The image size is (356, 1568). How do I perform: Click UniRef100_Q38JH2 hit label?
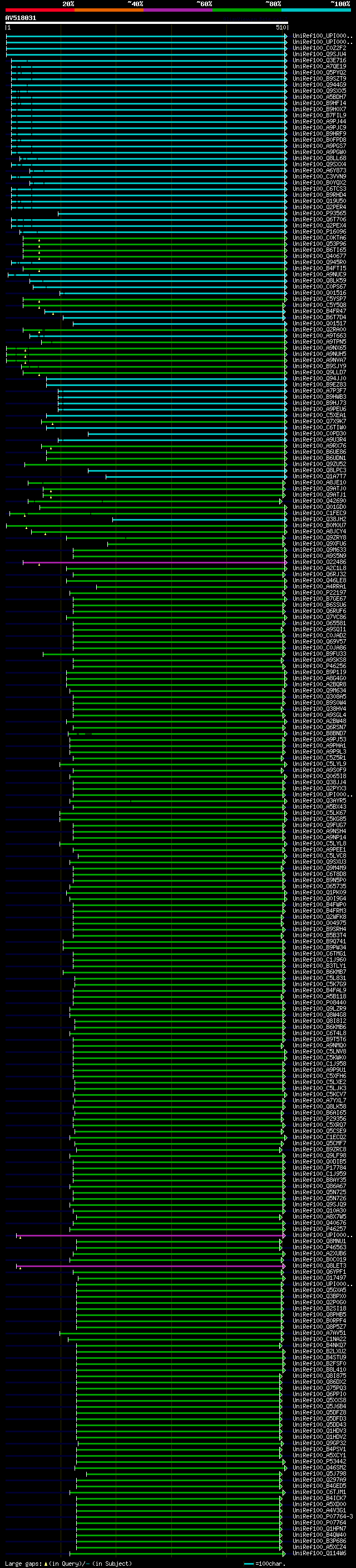(319, 519)
